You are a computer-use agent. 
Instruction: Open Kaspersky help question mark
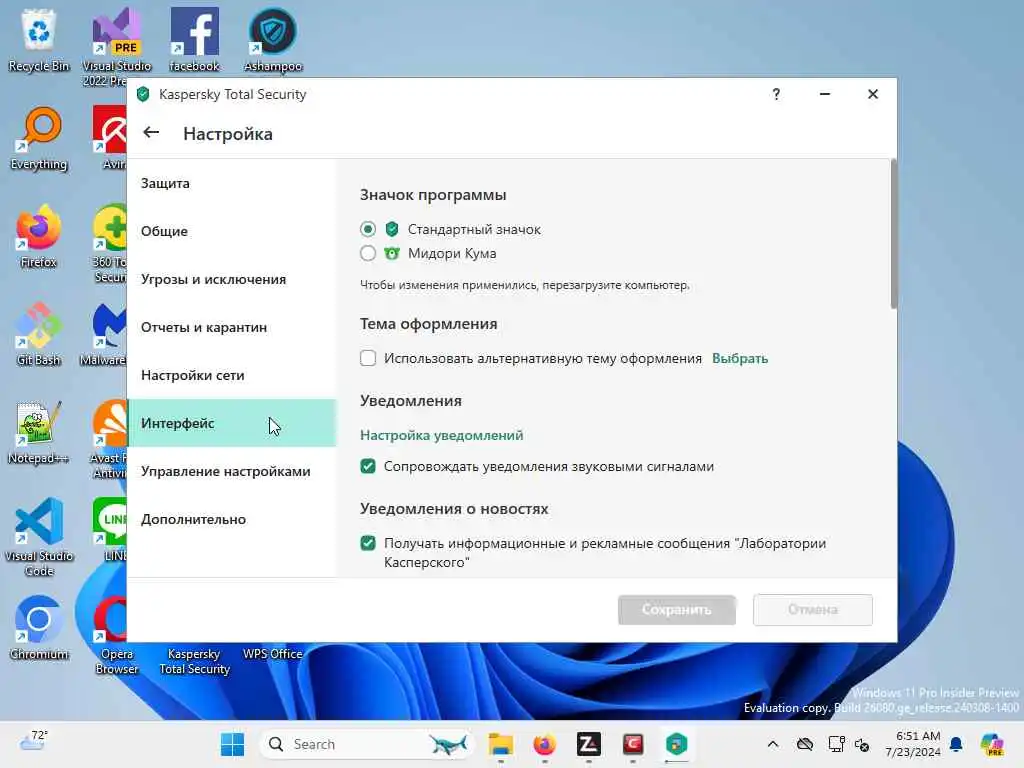776,94
